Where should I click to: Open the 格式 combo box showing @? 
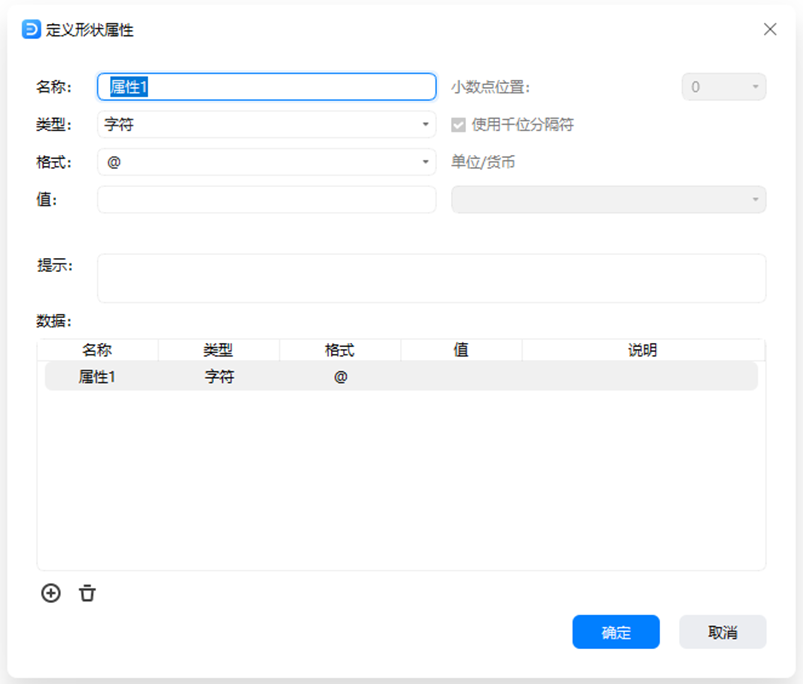[265, 162]
